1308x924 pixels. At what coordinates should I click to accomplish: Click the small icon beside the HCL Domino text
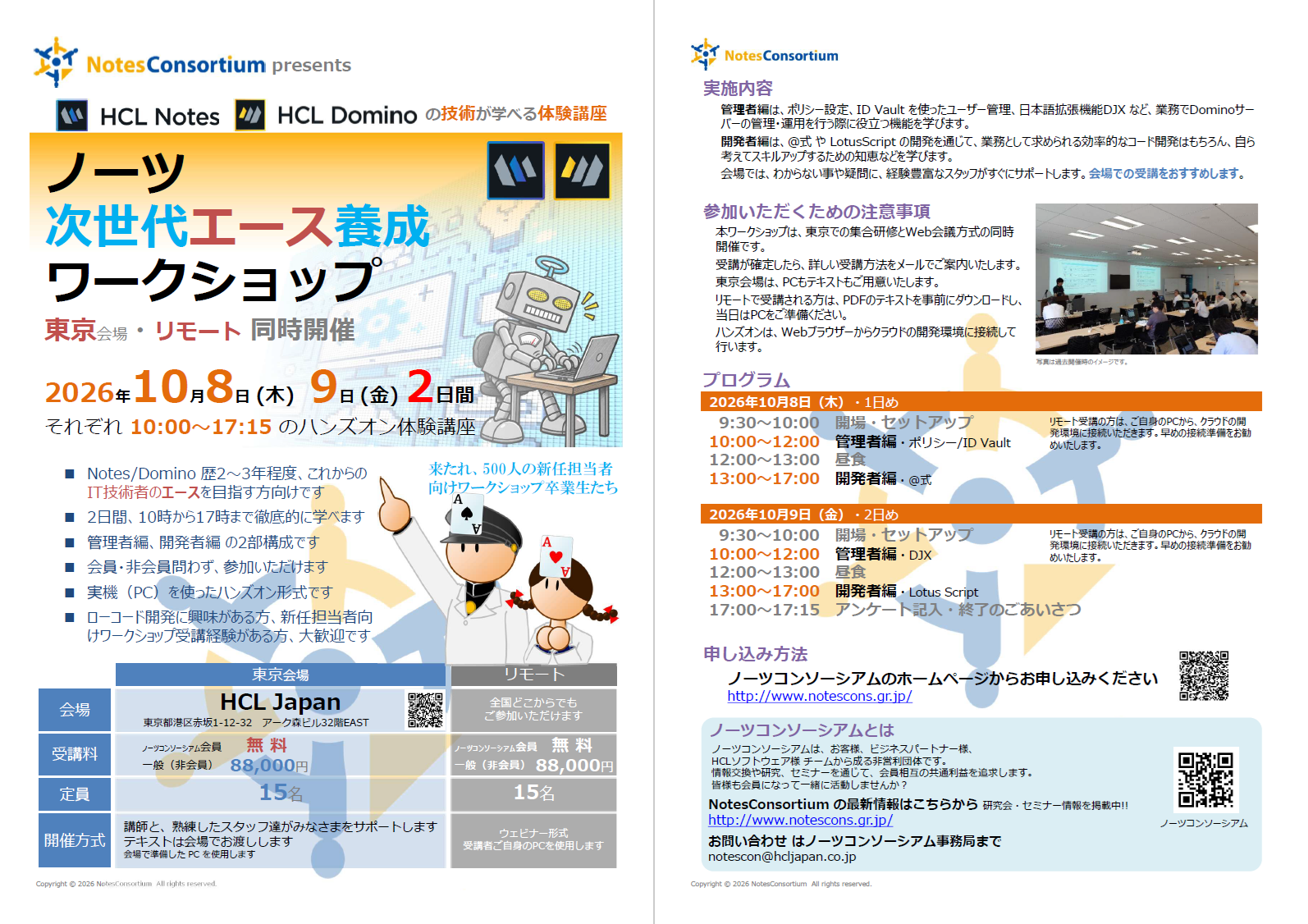coord(249,115)
